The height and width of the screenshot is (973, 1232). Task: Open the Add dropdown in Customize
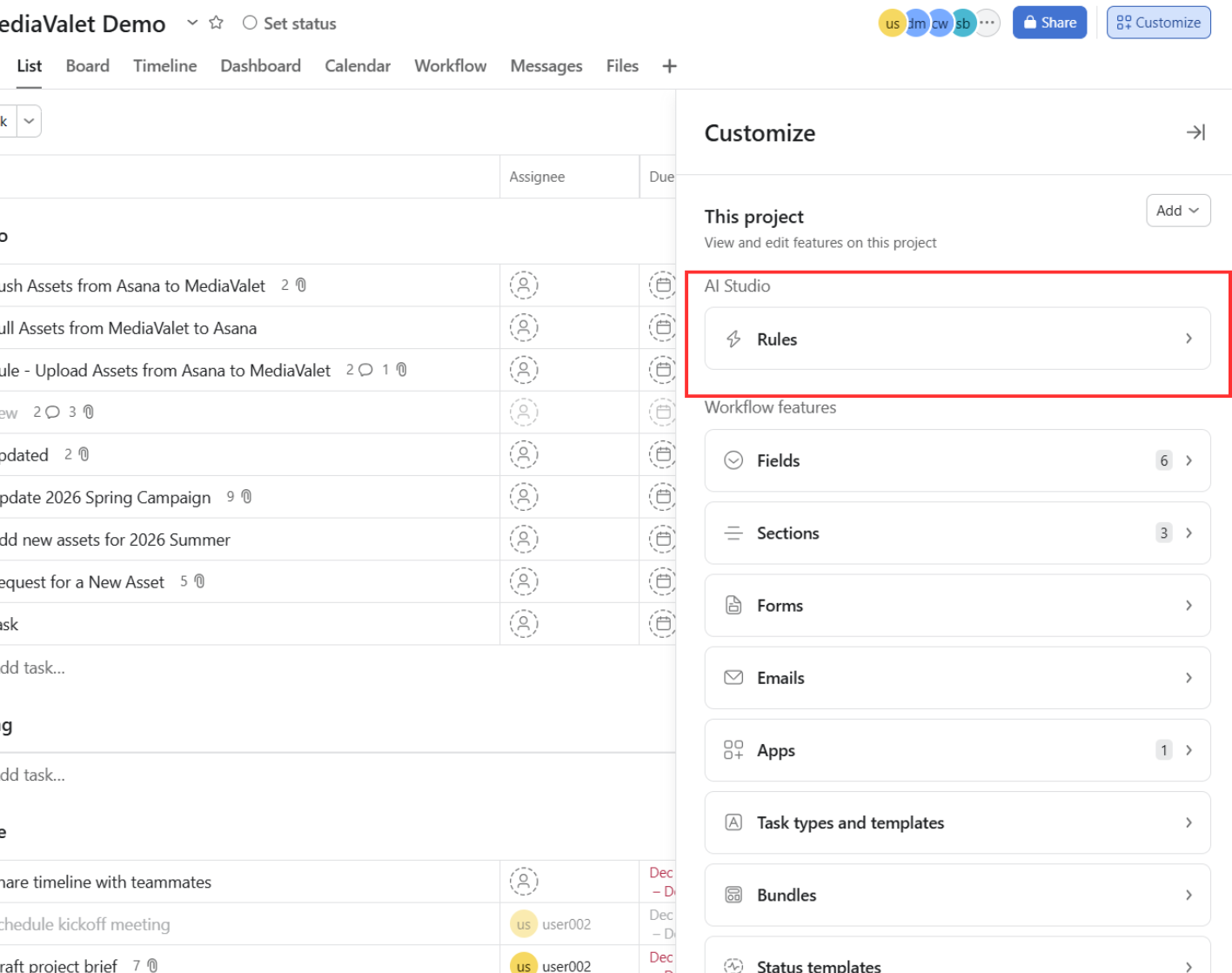pos(1178,211)
